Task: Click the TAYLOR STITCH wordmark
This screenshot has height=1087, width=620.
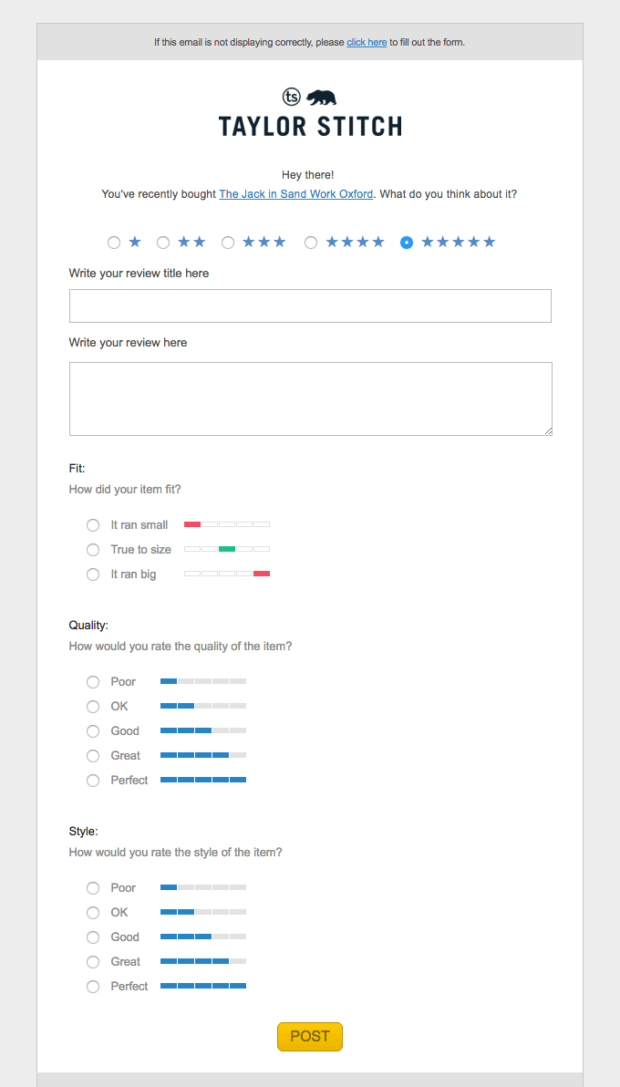Action: [x=310, y=126]
